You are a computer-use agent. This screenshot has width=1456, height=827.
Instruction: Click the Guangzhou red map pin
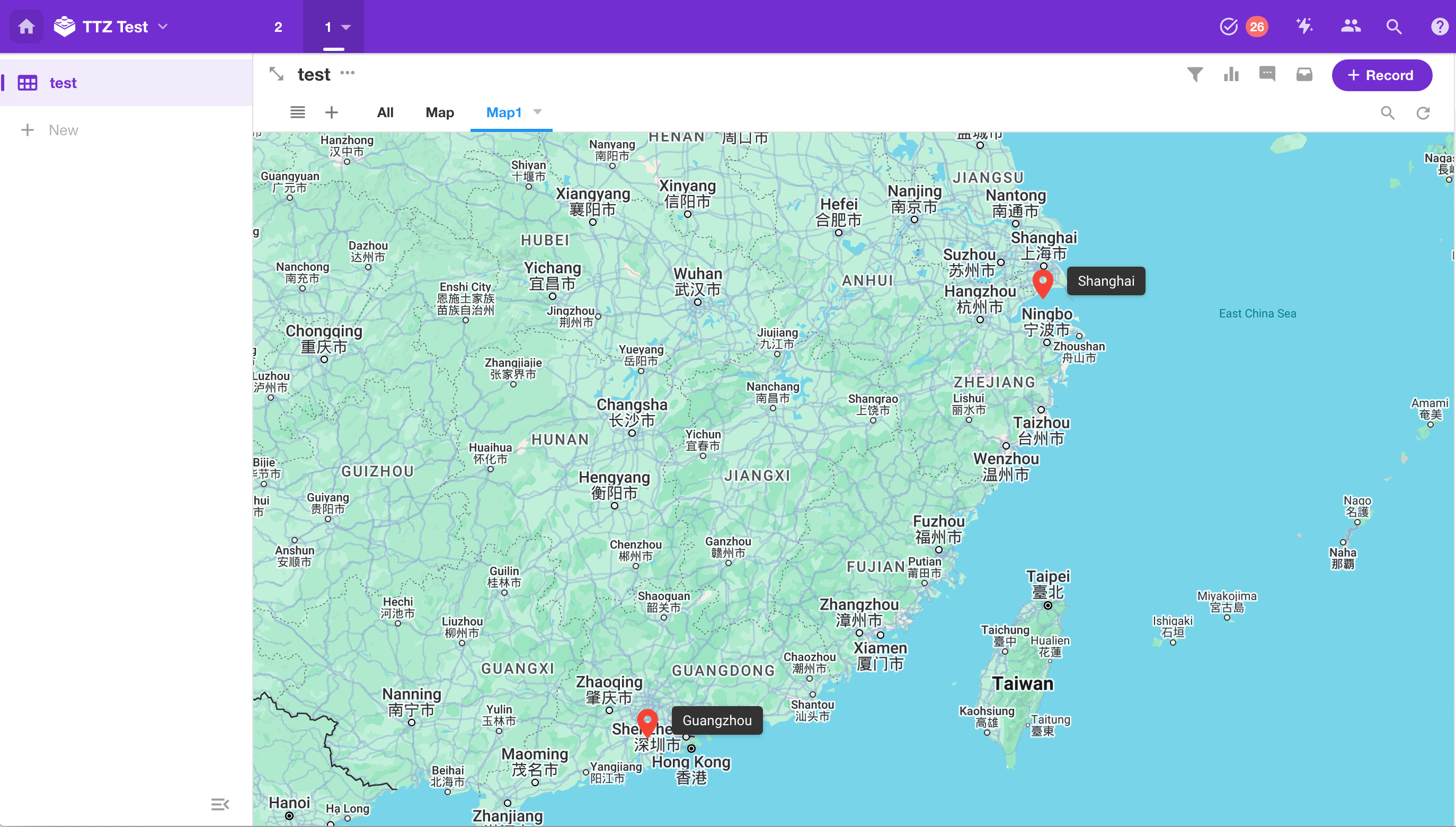(647, 723)
